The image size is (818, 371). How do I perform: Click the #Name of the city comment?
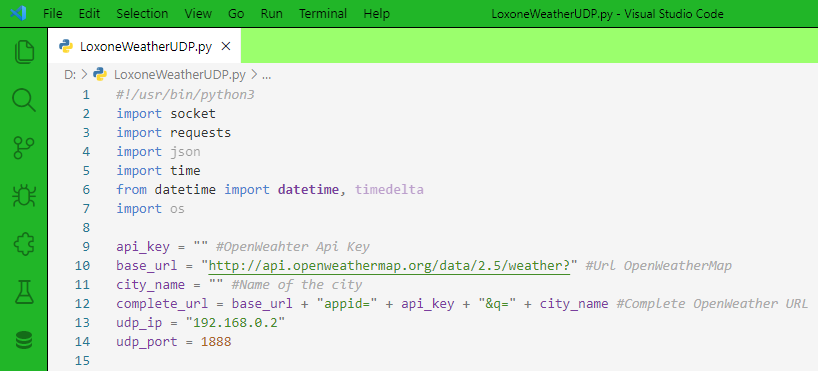coord(296,285)
